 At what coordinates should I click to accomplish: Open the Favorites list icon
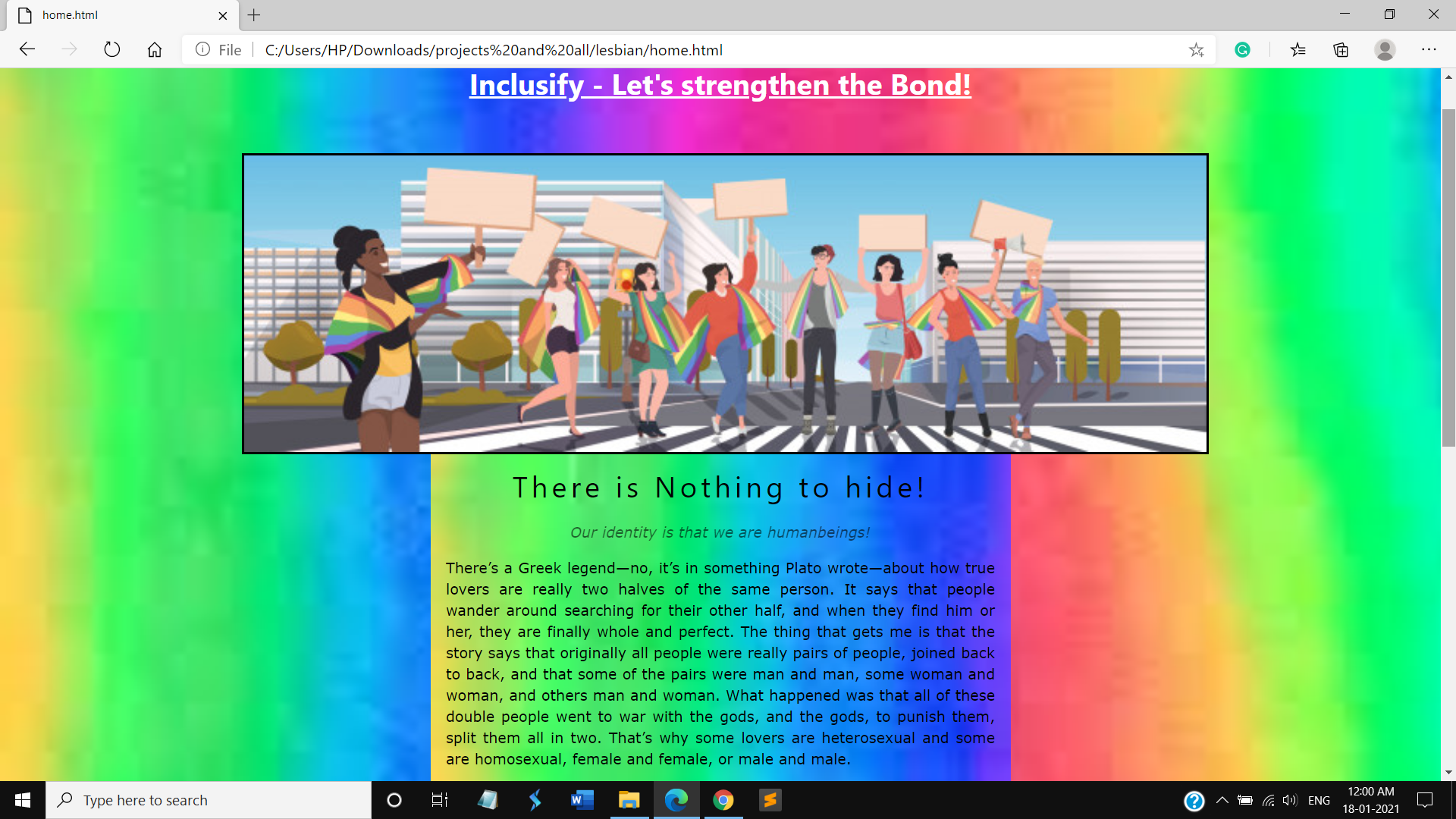[x=1298, y=50]
